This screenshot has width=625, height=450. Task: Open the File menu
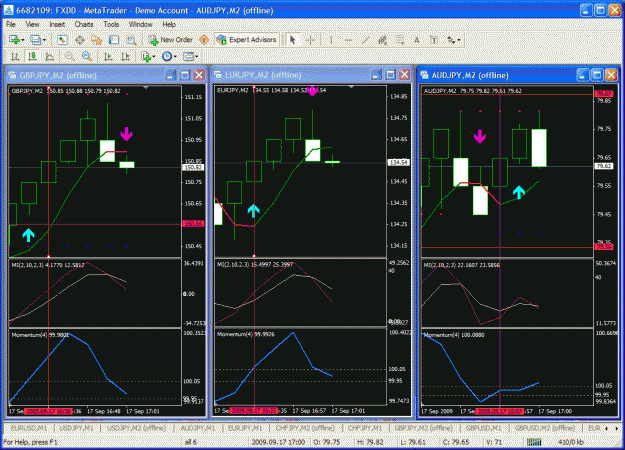click(x=11, y=24)
